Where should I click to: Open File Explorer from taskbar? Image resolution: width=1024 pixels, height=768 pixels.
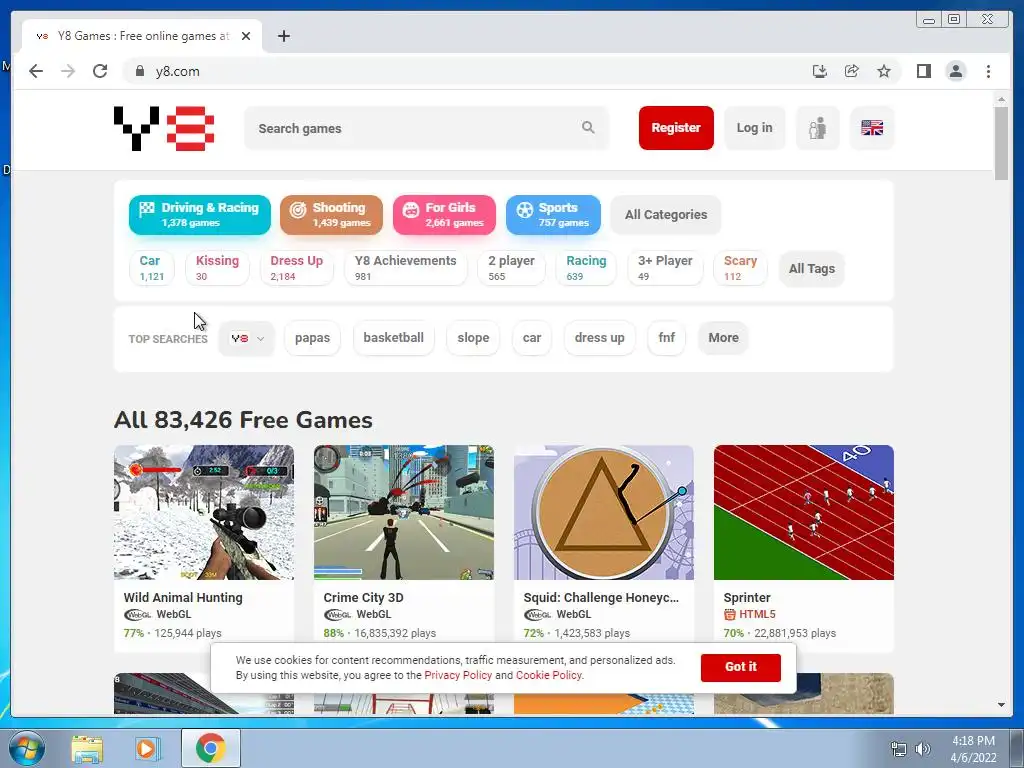point(87,748)
